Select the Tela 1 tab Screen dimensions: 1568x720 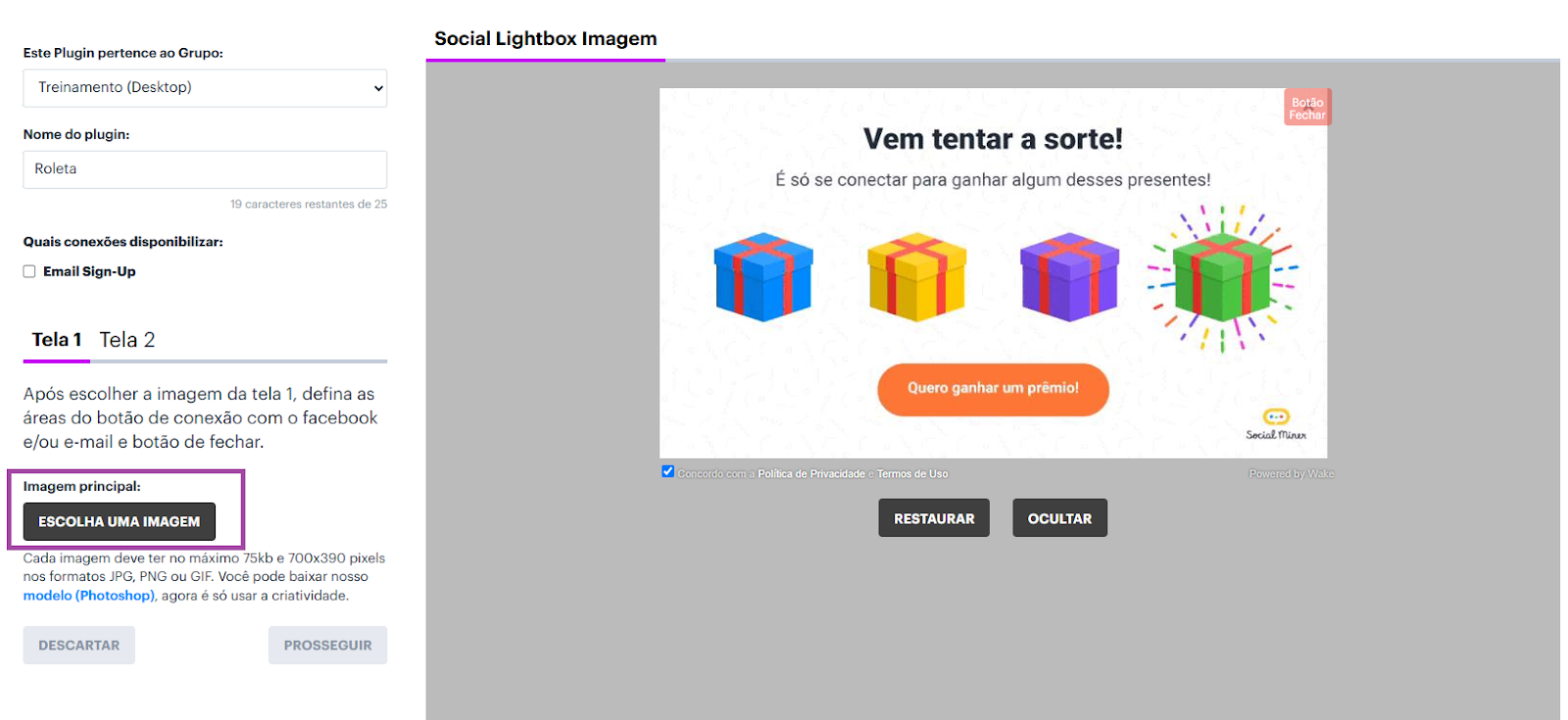(x=57, y=340)
